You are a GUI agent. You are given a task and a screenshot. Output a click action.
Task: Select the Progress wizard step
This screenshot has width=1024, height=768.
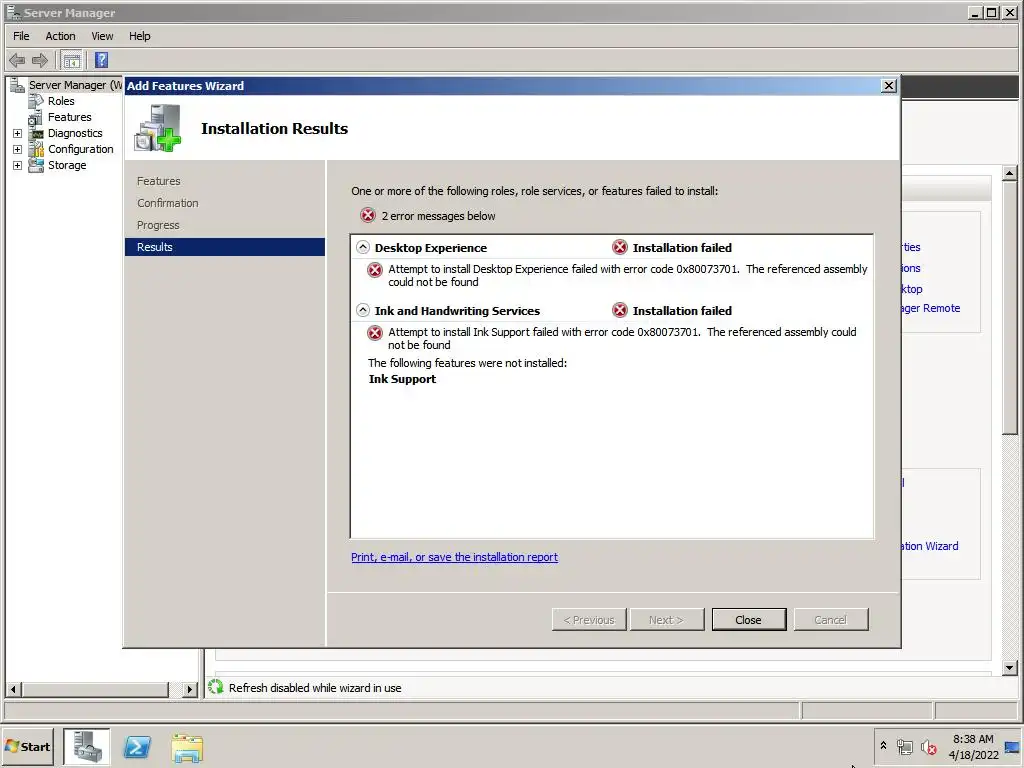click(158, 225)
